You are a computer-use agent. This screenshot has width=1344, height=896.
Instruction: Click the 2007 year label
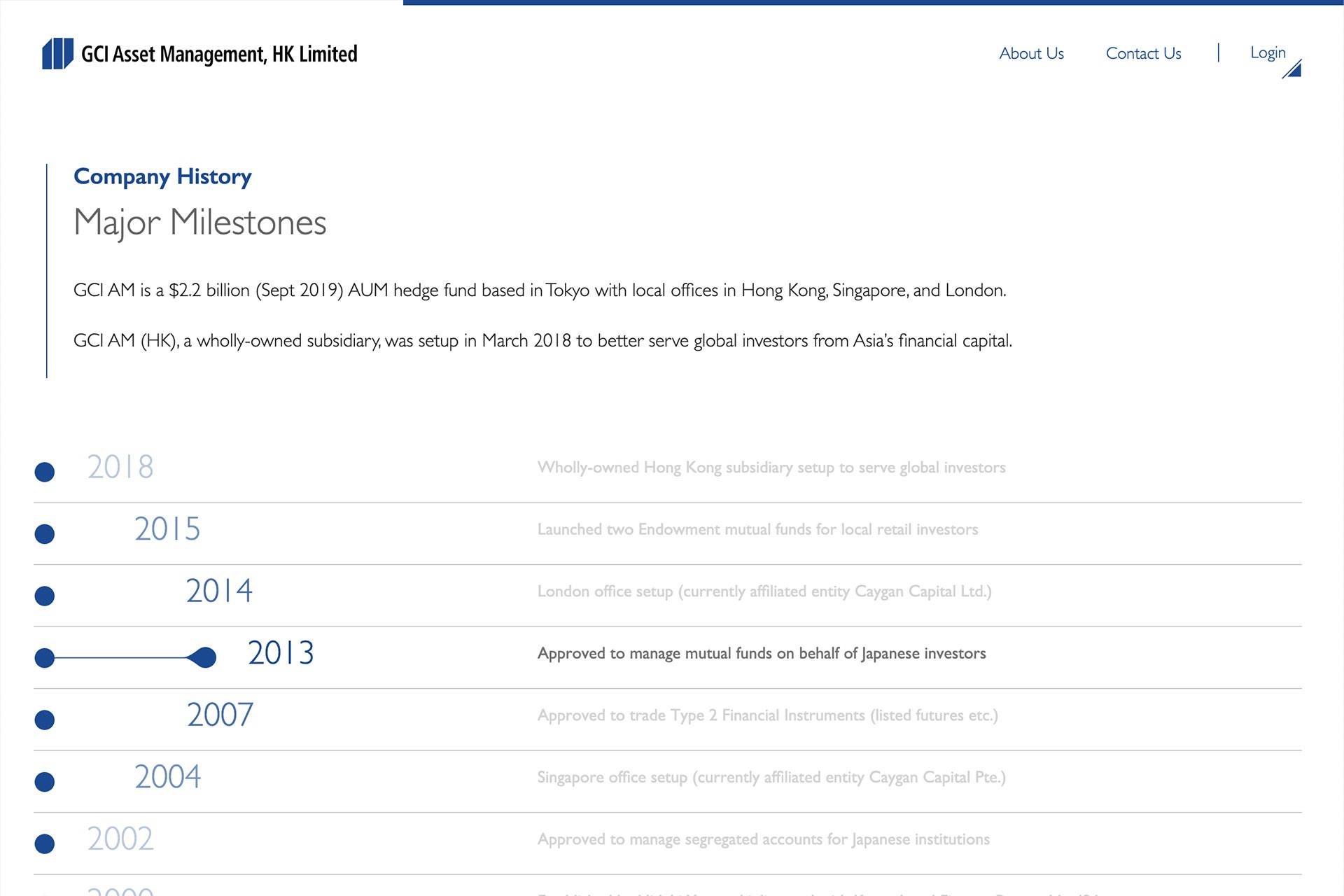click(x=220, y=715)
